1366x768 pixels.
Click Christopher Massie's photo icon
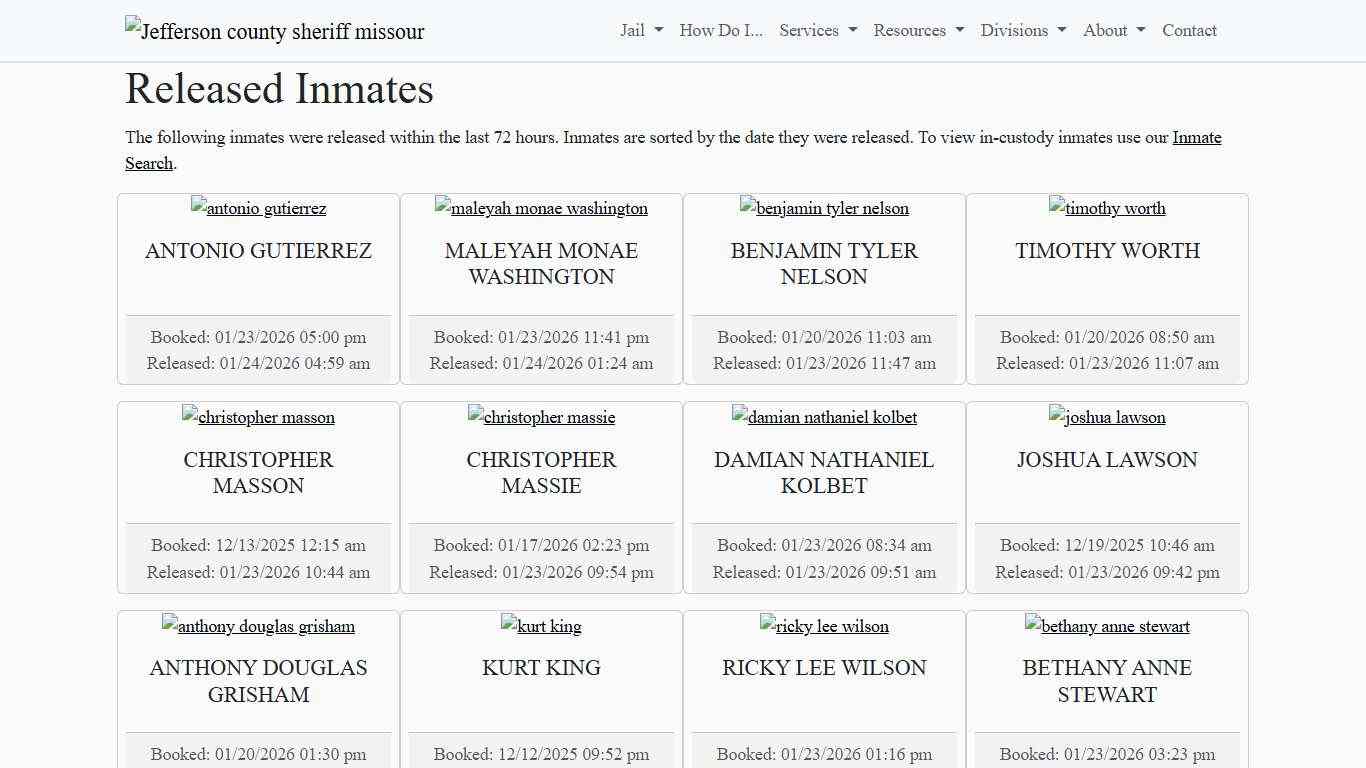pos(541,417)
